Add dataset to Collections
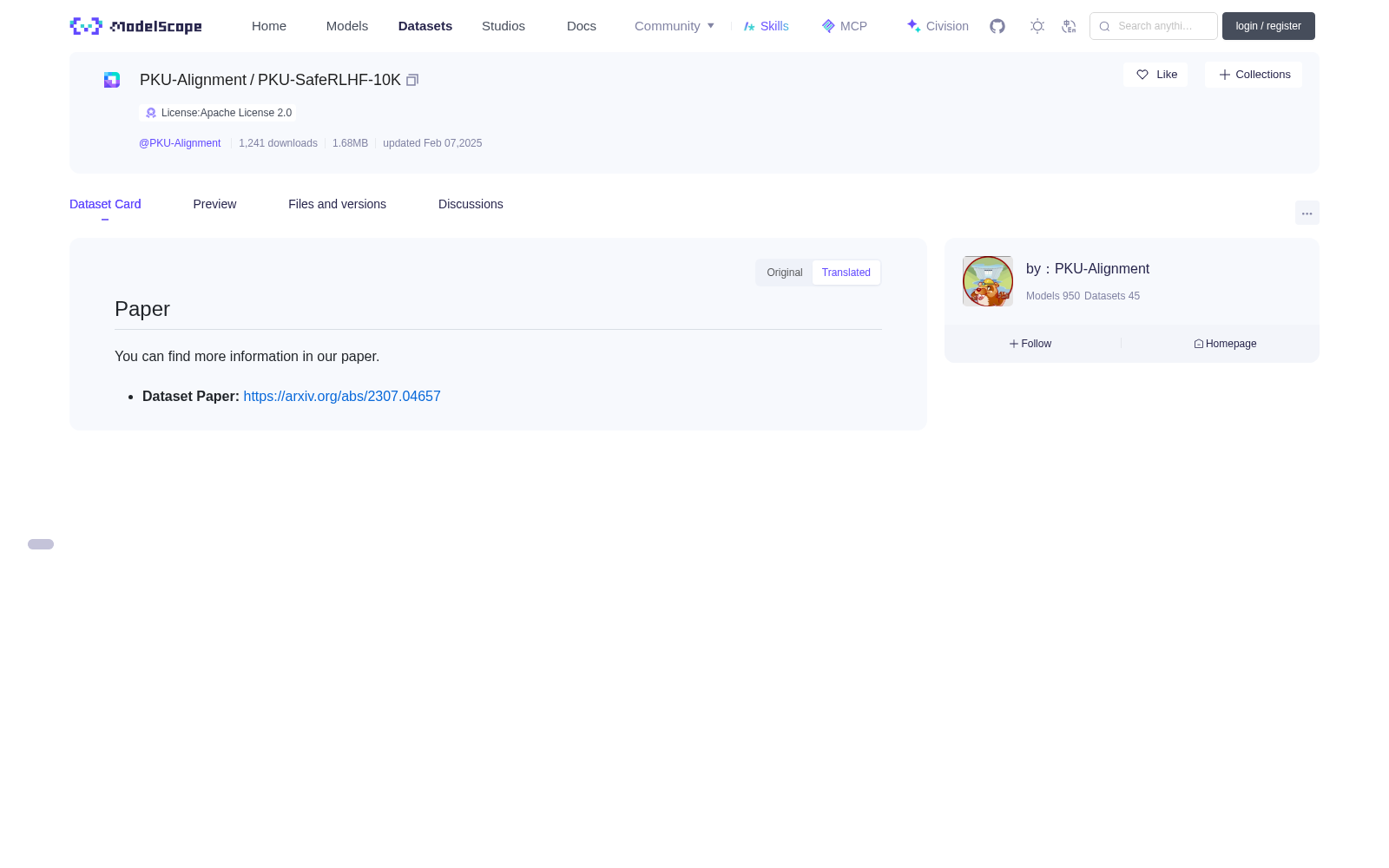This screenshot has height=868, width=1389. 1254,75
